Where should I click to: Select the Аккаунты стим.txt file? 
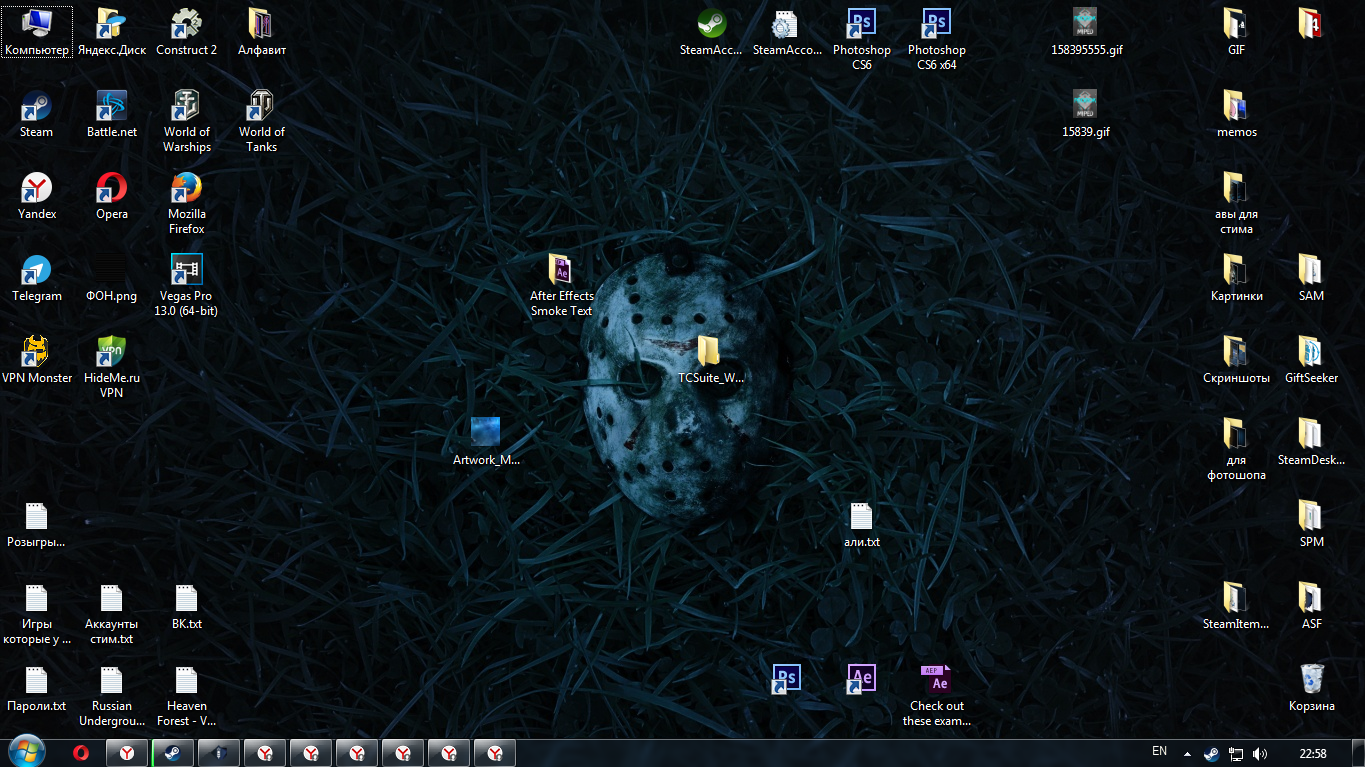point(112,613)
